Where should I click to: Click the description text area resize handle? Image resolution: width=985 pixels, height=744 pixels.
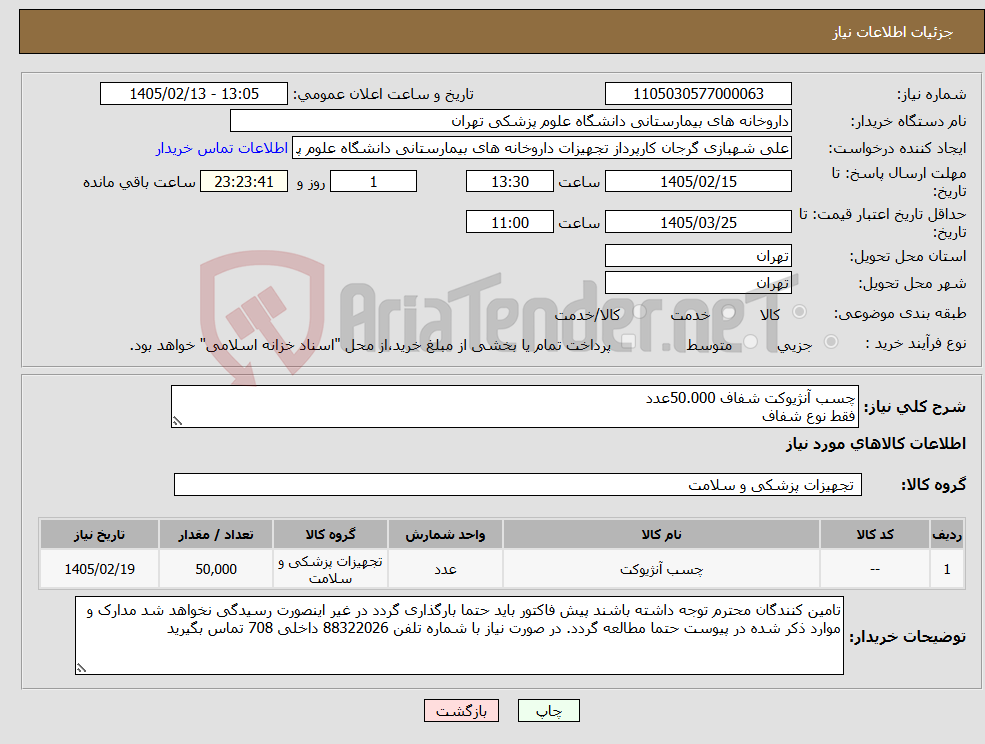(x=177, y=422)
